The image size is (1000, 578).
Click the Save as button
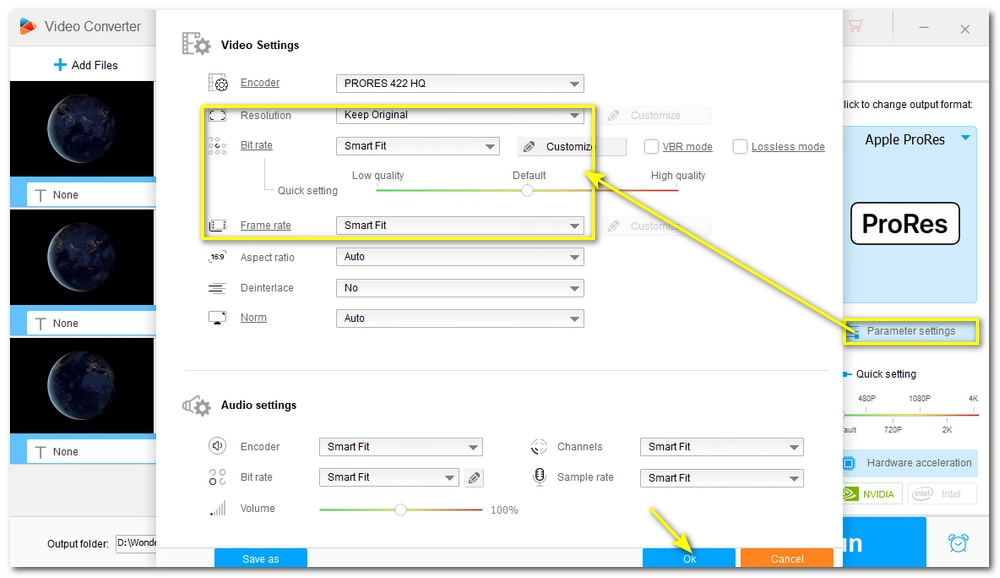tap(260, 558)
